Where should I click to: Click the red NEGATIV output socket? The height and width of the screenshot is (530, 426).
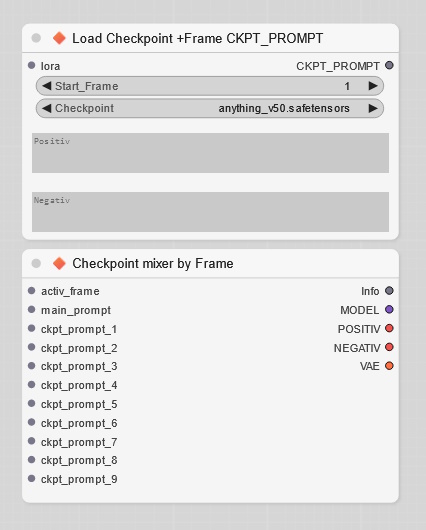(389, 347)
